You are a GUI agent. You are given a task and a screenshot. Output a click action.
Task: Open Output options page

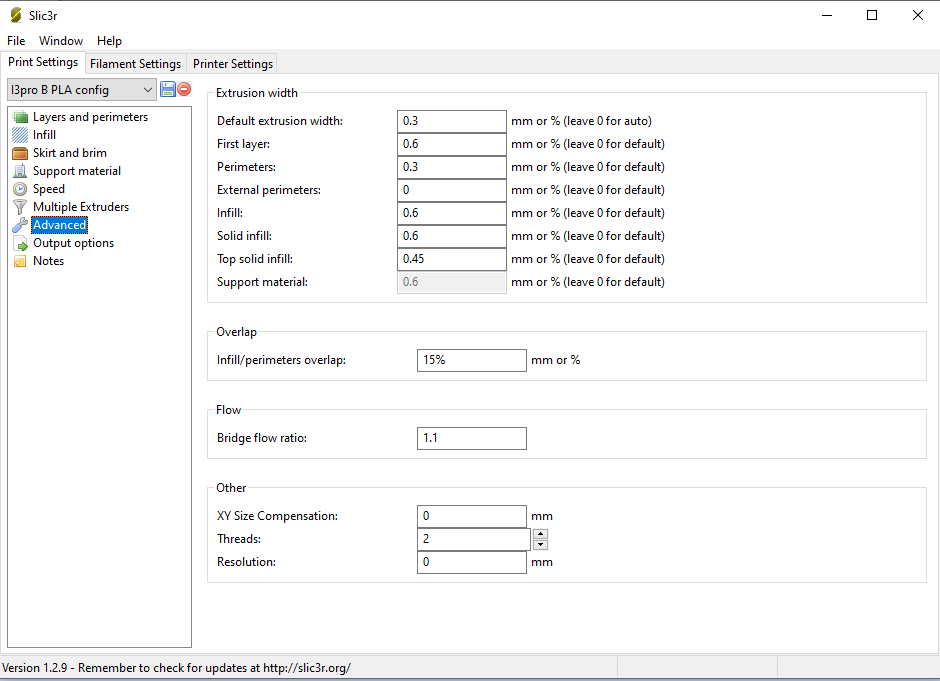73,243
